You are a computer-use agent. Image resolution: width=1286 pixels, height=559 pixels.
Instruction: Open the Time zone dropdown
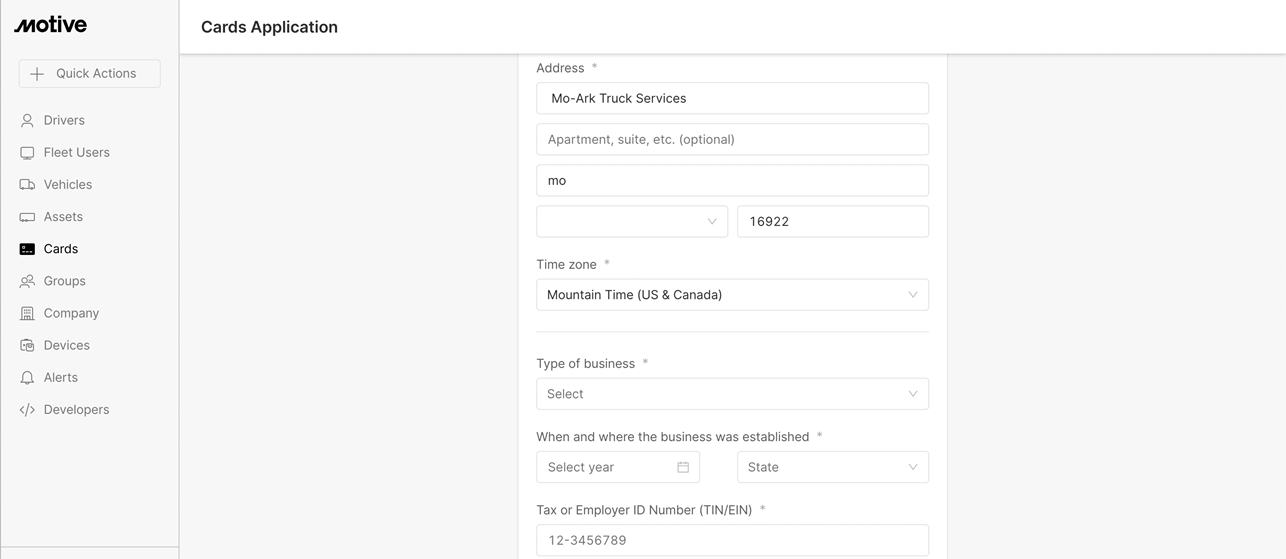pos(732,295)
